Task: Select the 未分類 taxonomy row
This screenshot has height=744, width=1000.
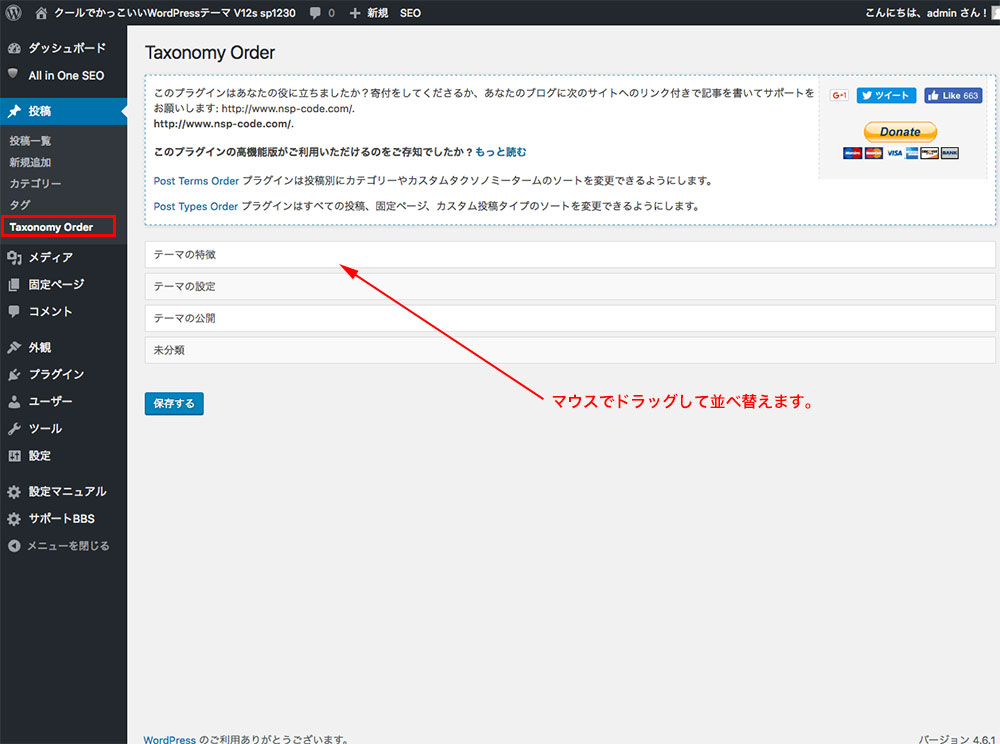Action: click(570, 350)
